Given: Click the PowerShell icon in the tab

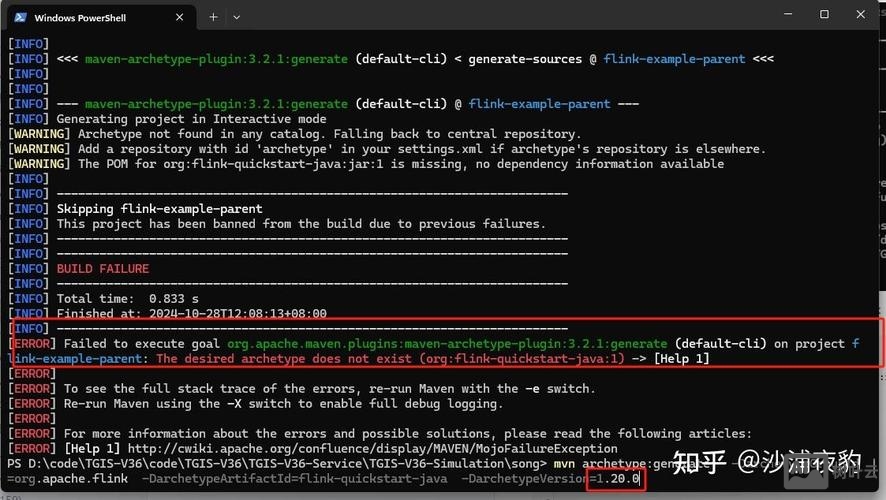Looking at the screenshot, I should click(20, 17).
